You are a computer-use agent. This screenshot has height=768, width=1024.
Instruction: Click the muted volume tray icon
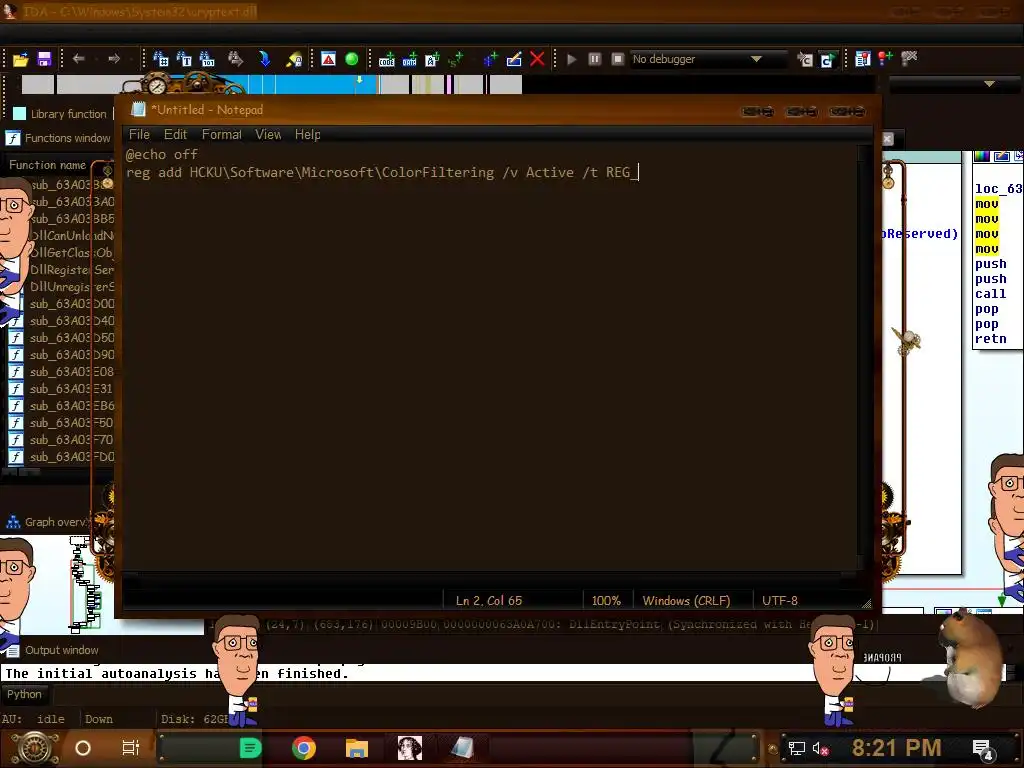pos(820,748)
